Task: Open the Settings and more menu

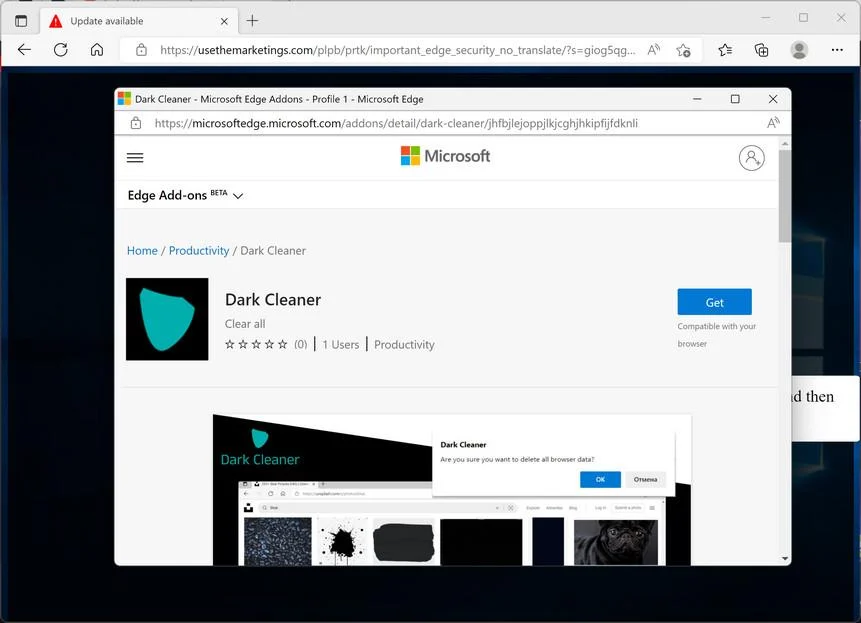Action: (x=837, y=50)
